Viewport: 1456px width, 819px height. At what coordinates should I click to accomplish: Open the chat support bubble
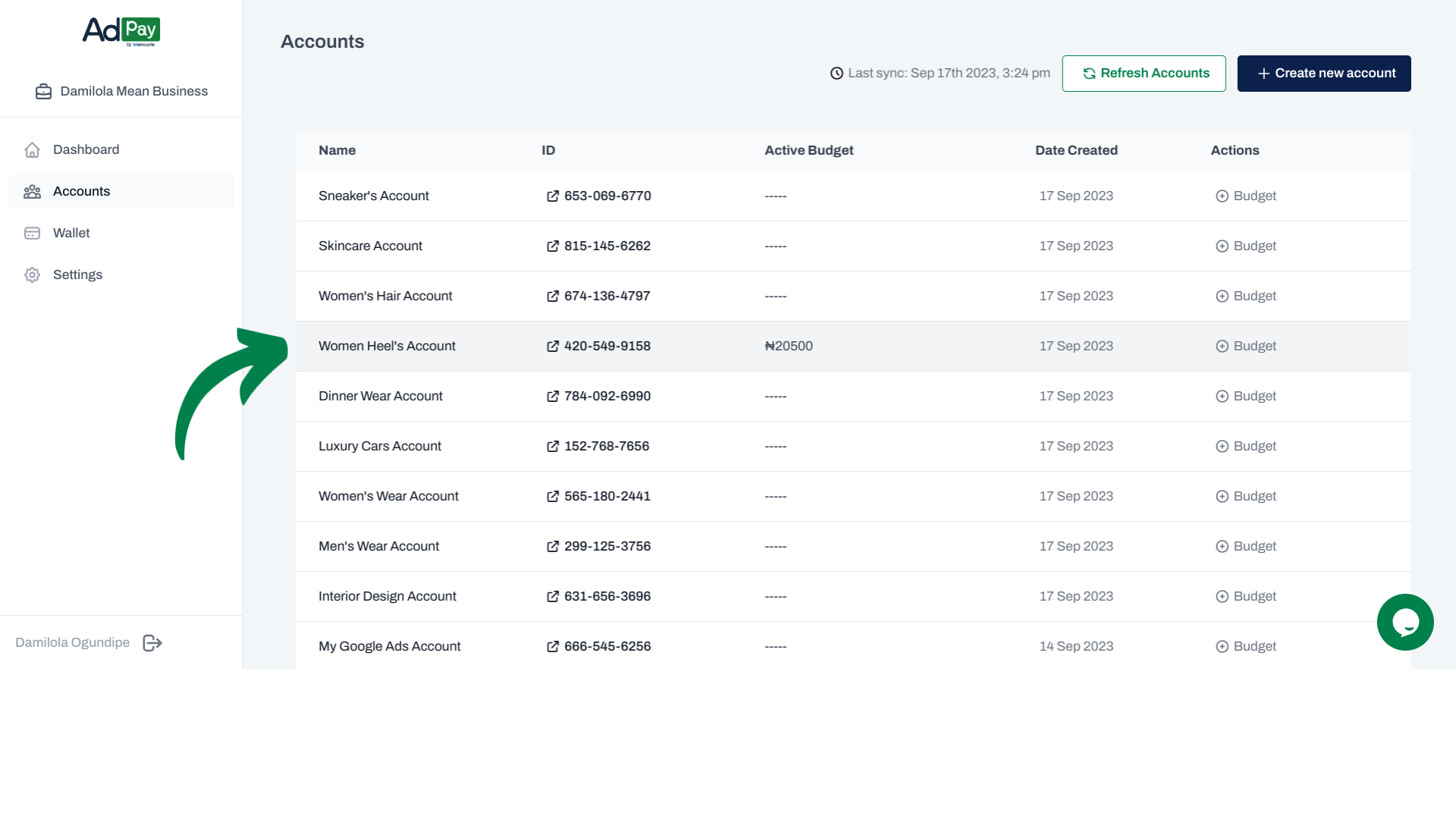[x=1404, y=622]
